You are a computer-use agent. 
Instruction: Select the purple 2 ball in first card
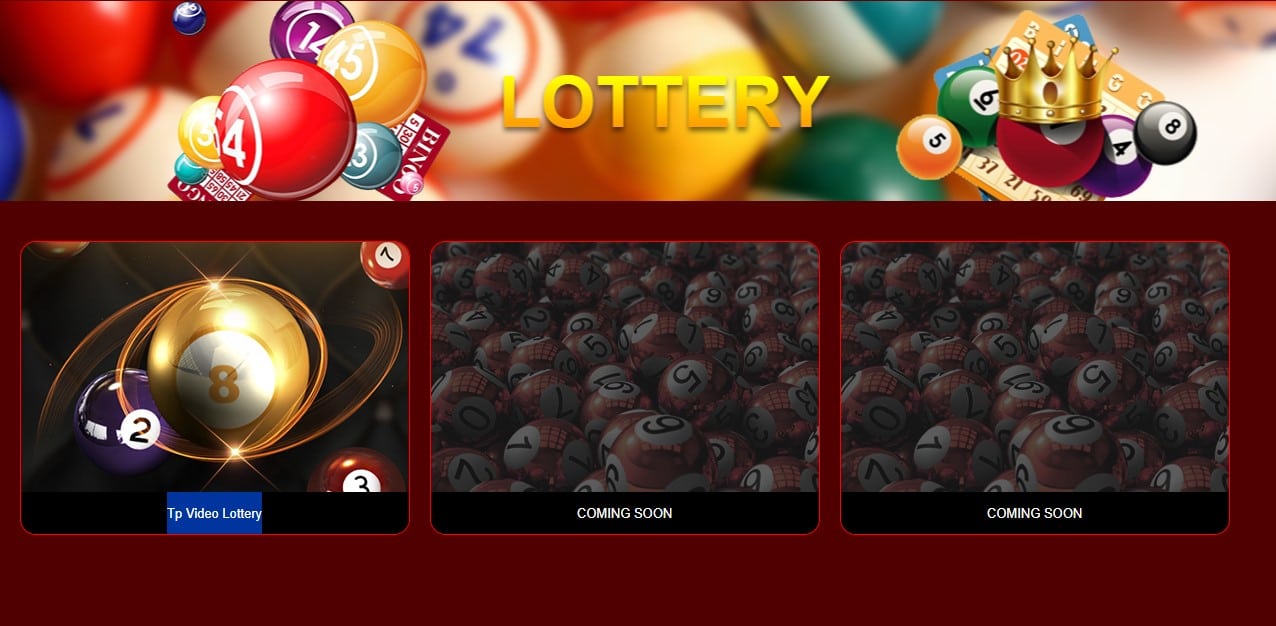pyautogui.click(x=123, y=421)
